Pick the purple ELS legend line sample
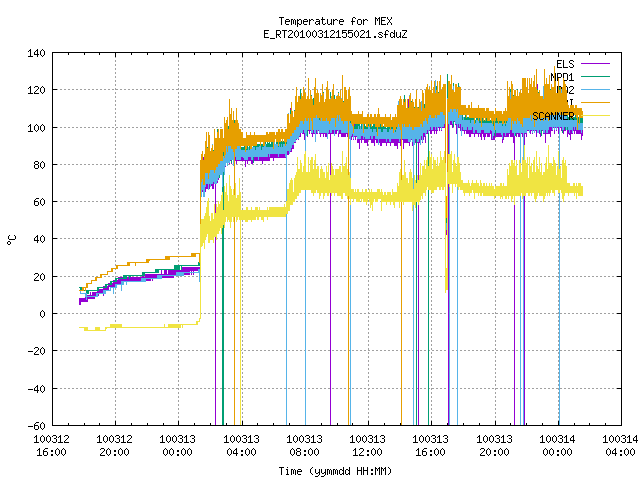The width and height of the screenshot is (640, 480). pos(595,64)
